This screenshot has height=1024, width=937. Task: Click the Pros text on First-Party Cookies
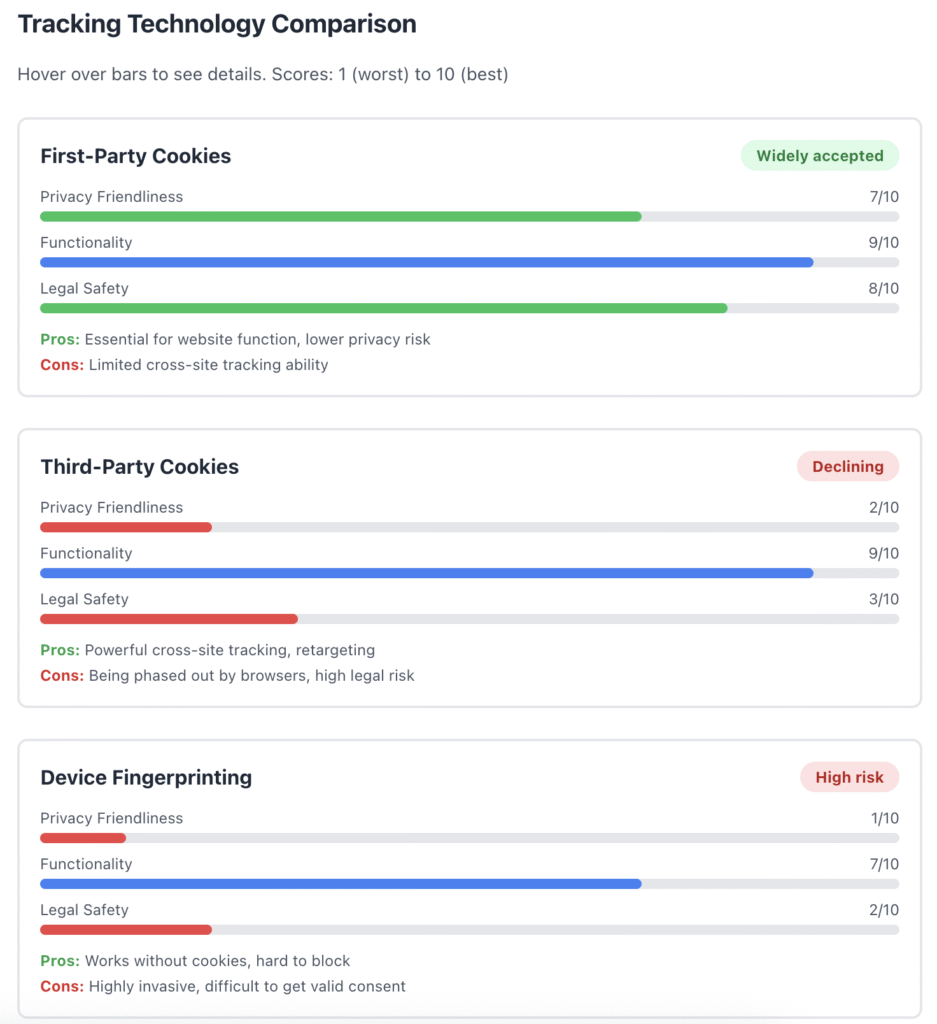[x=235, y=339]
